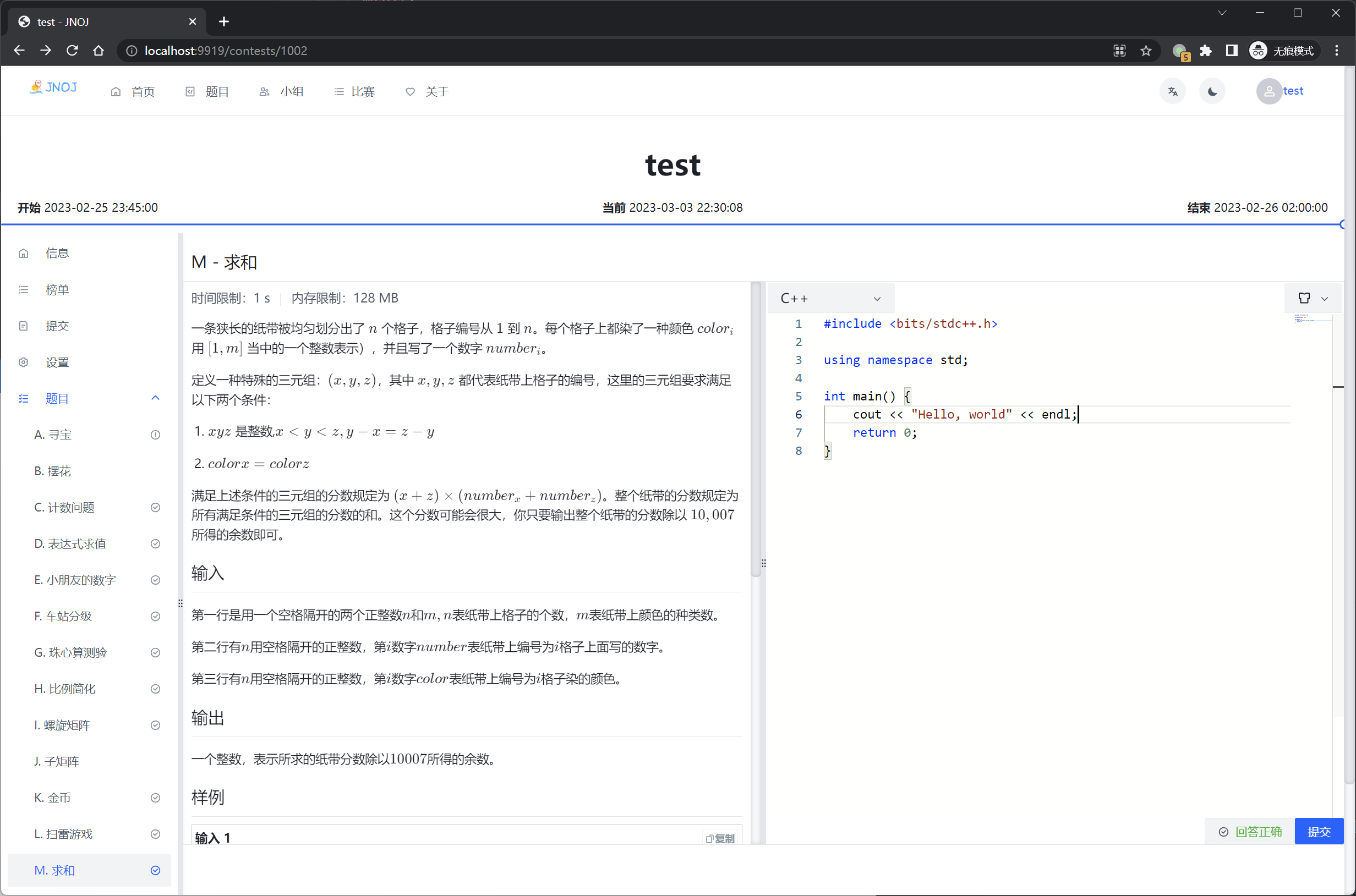The width and height of the screenshot is (1356, 896).
Task: Click the statement-editor splitter handle
Action: pos(763,563)
